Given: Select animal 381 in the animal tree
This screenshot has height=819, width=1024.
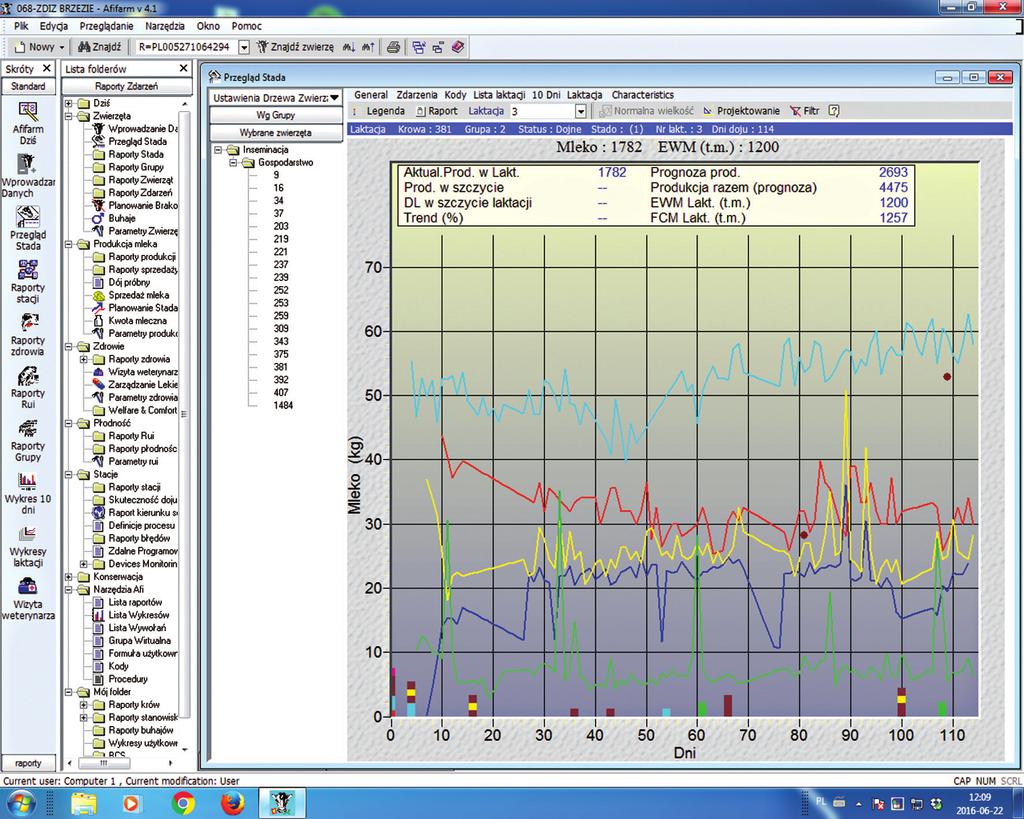Looking at the screenshot, I should click(x=281, y=367).
